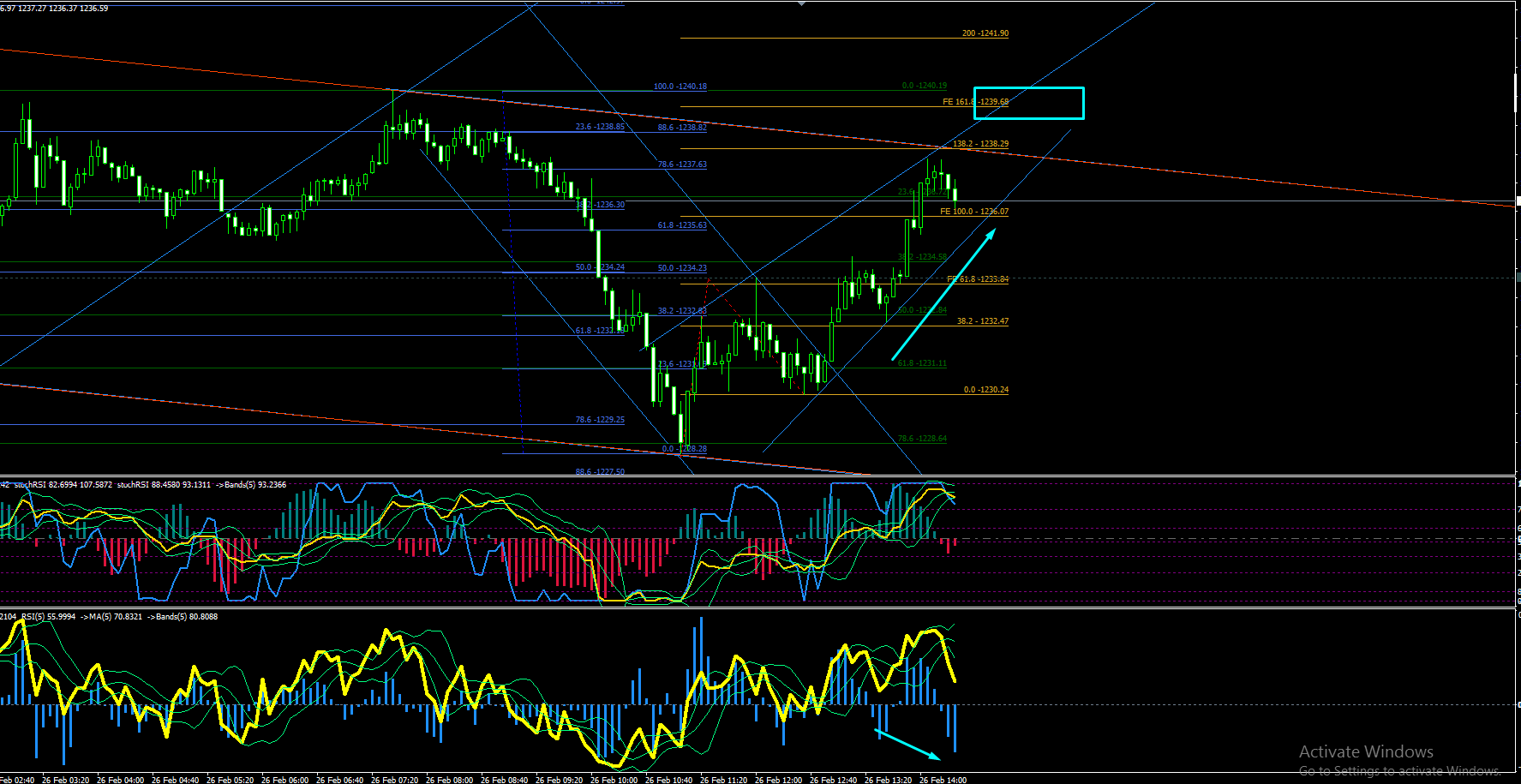Viewport: 1521px width, 784px height.
Task: Click the "26 Feb 12:00" time axis label
Action: click(778, 780)
